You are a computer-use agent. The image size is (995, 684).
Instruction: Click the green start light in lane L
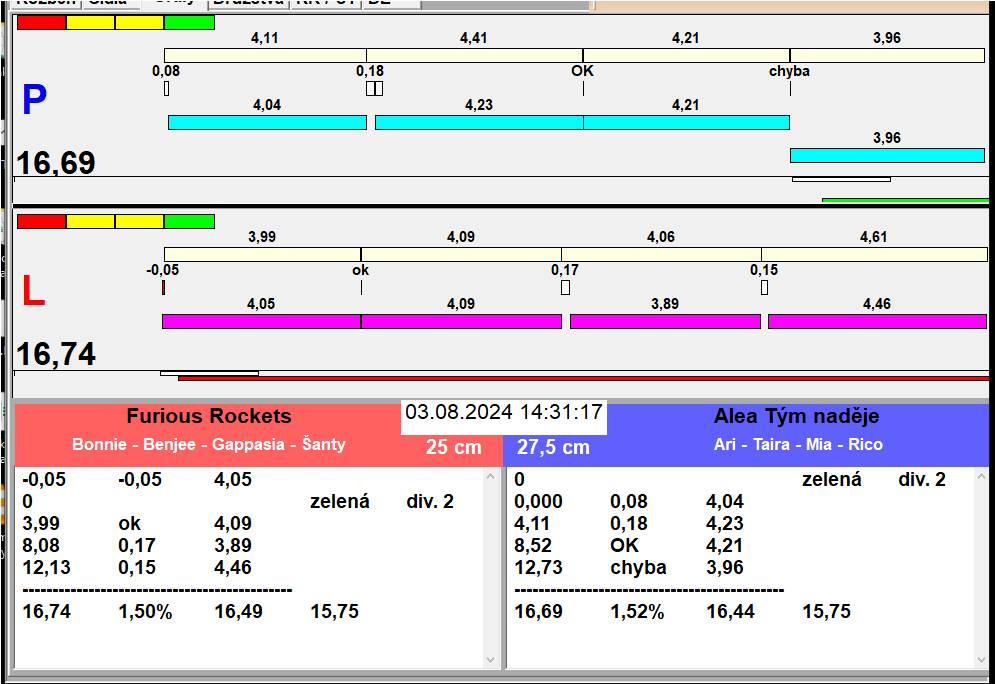click(x=189, y=221)
